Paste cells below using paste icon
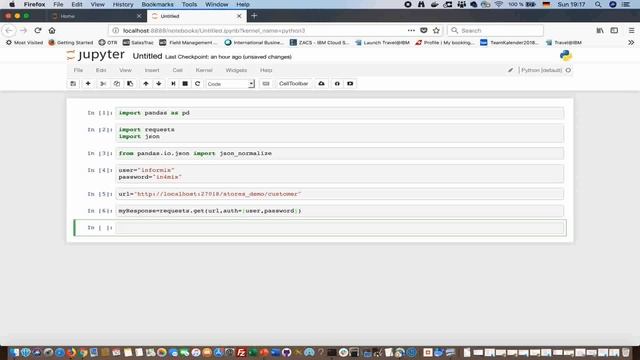This screenshot has width=640, height=360. (x=130, y=84)
